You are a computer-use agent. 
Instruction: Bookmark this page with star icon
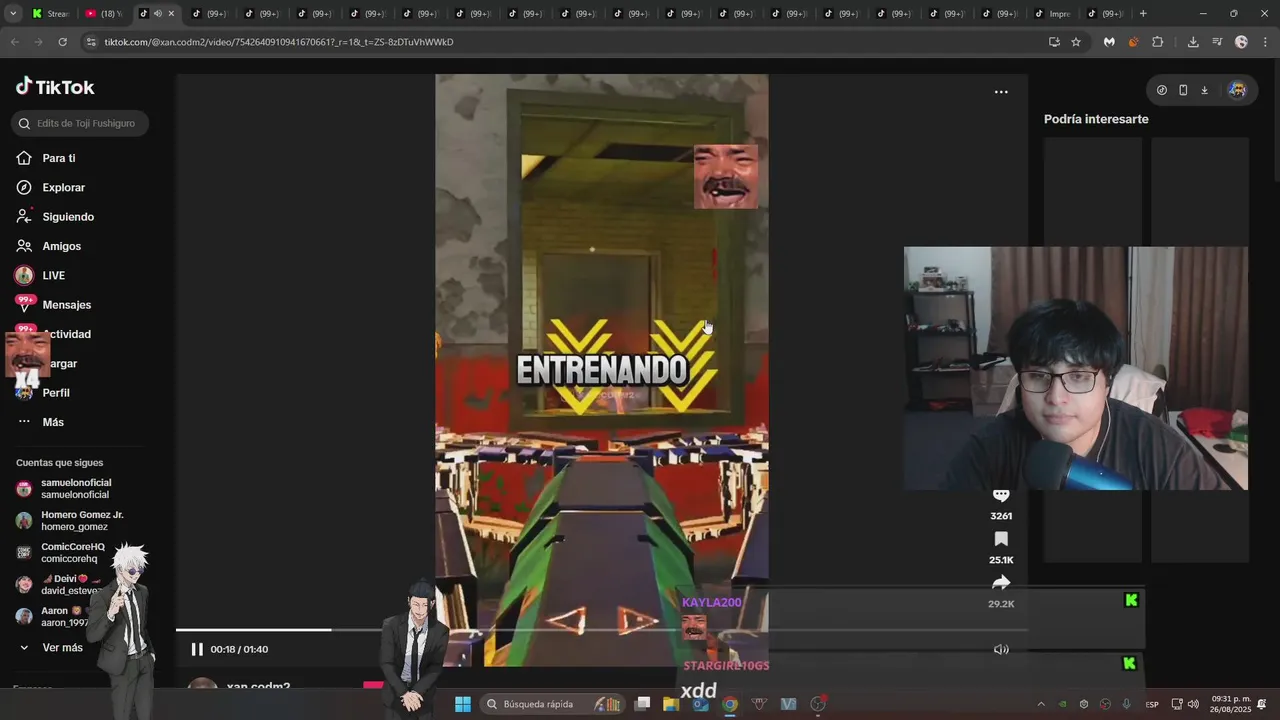click(1076, 42)
